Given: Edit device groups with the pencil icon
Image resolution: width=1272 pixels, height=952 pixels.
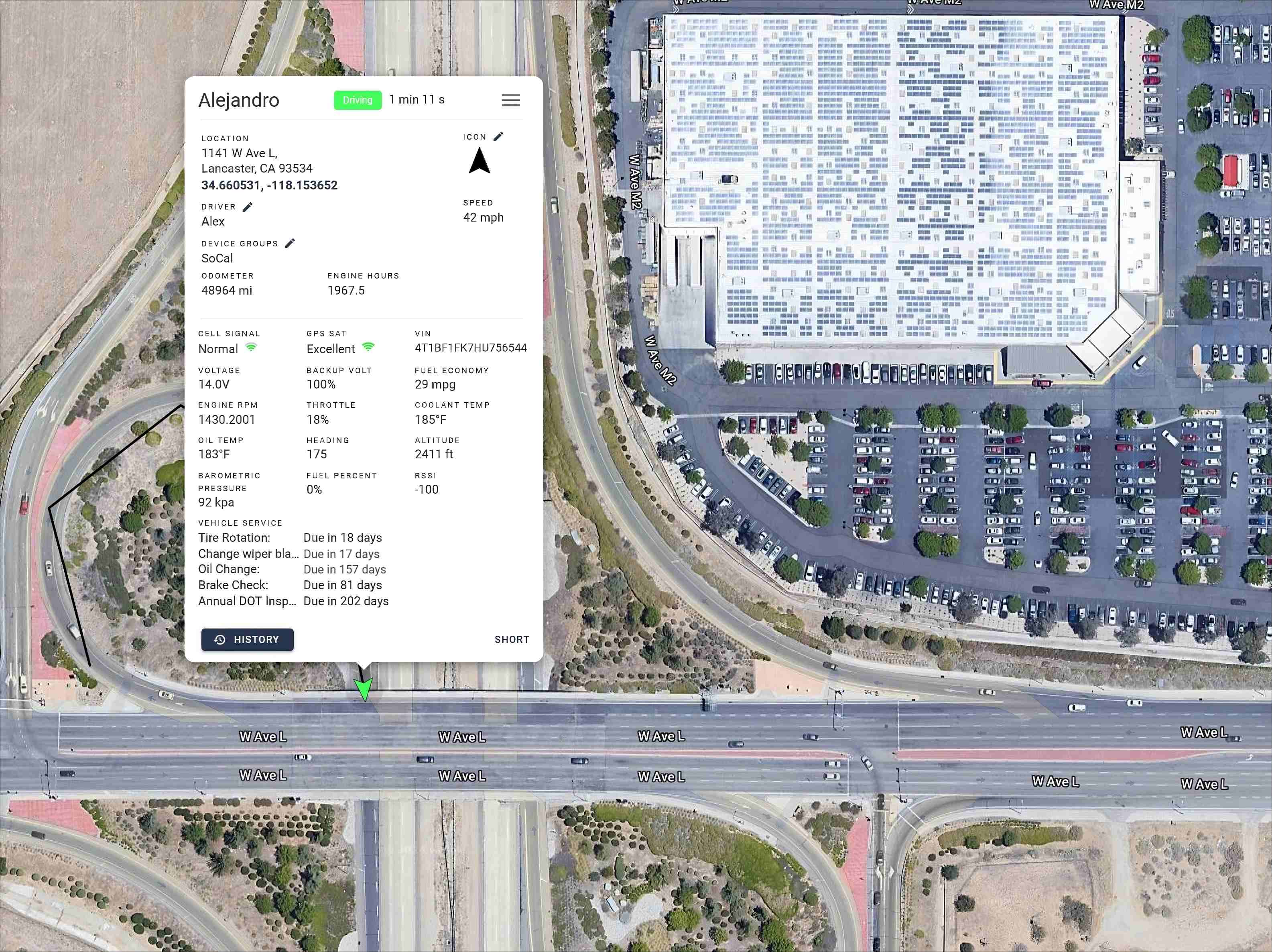Looking at the screenshot, I should [x=290, y=243].
